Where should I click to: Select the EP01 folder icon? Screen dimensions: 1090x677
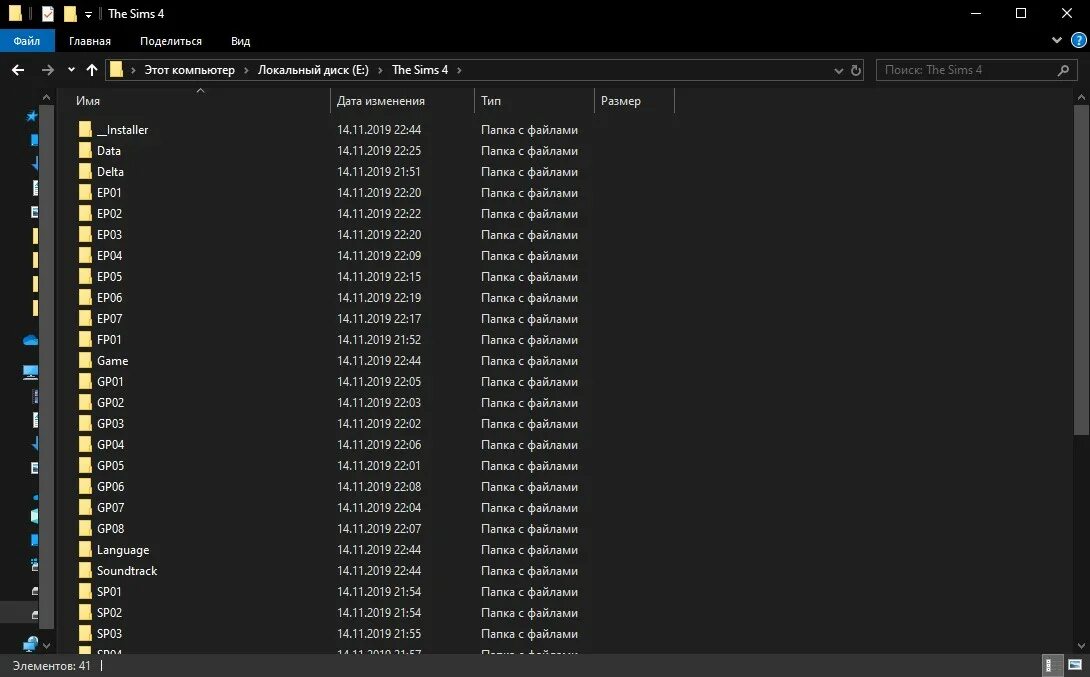[x=85, y=192]
